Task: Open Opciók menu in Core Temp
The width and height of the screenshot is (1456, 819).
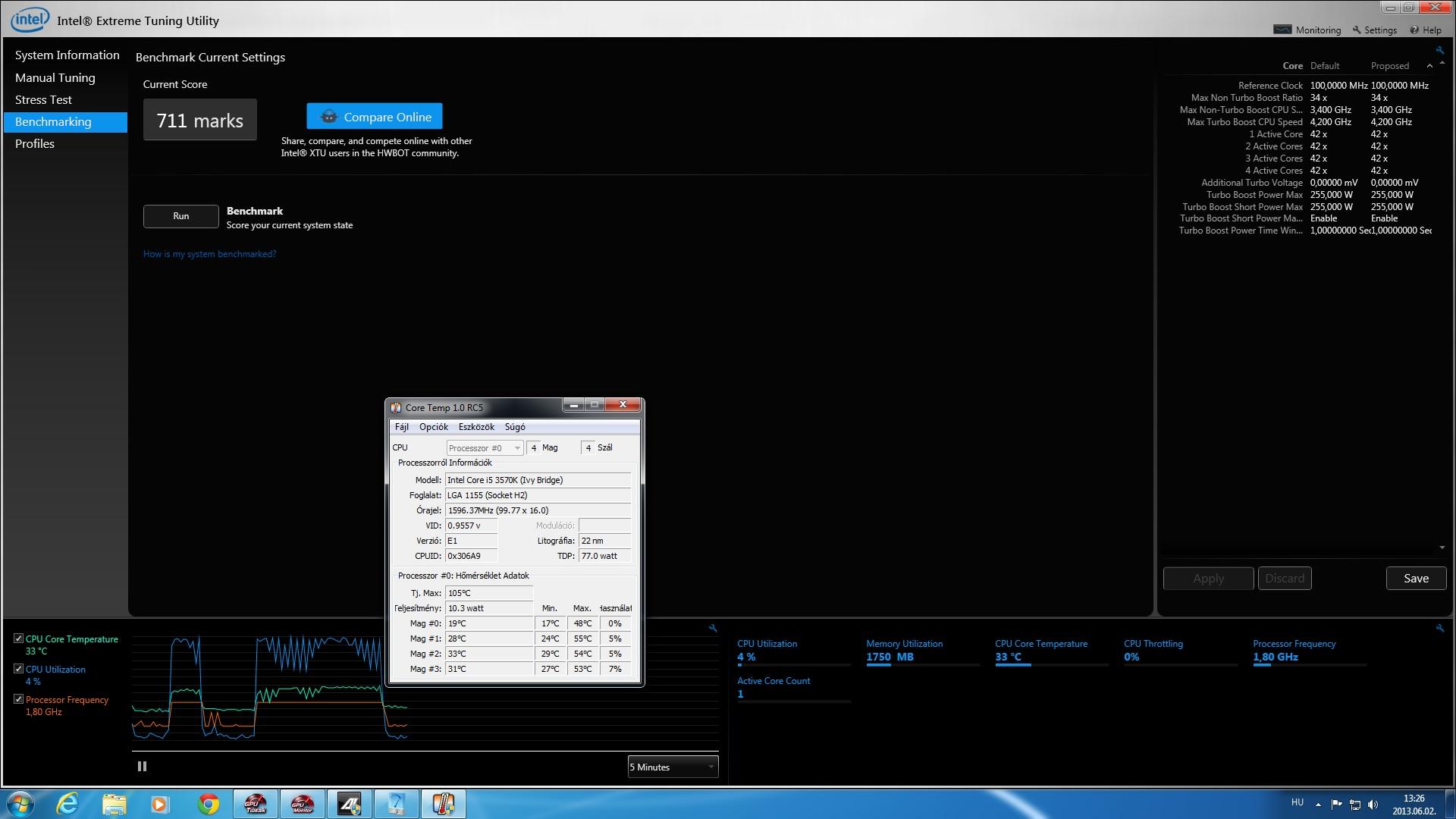Action: (x=434, y=427)
